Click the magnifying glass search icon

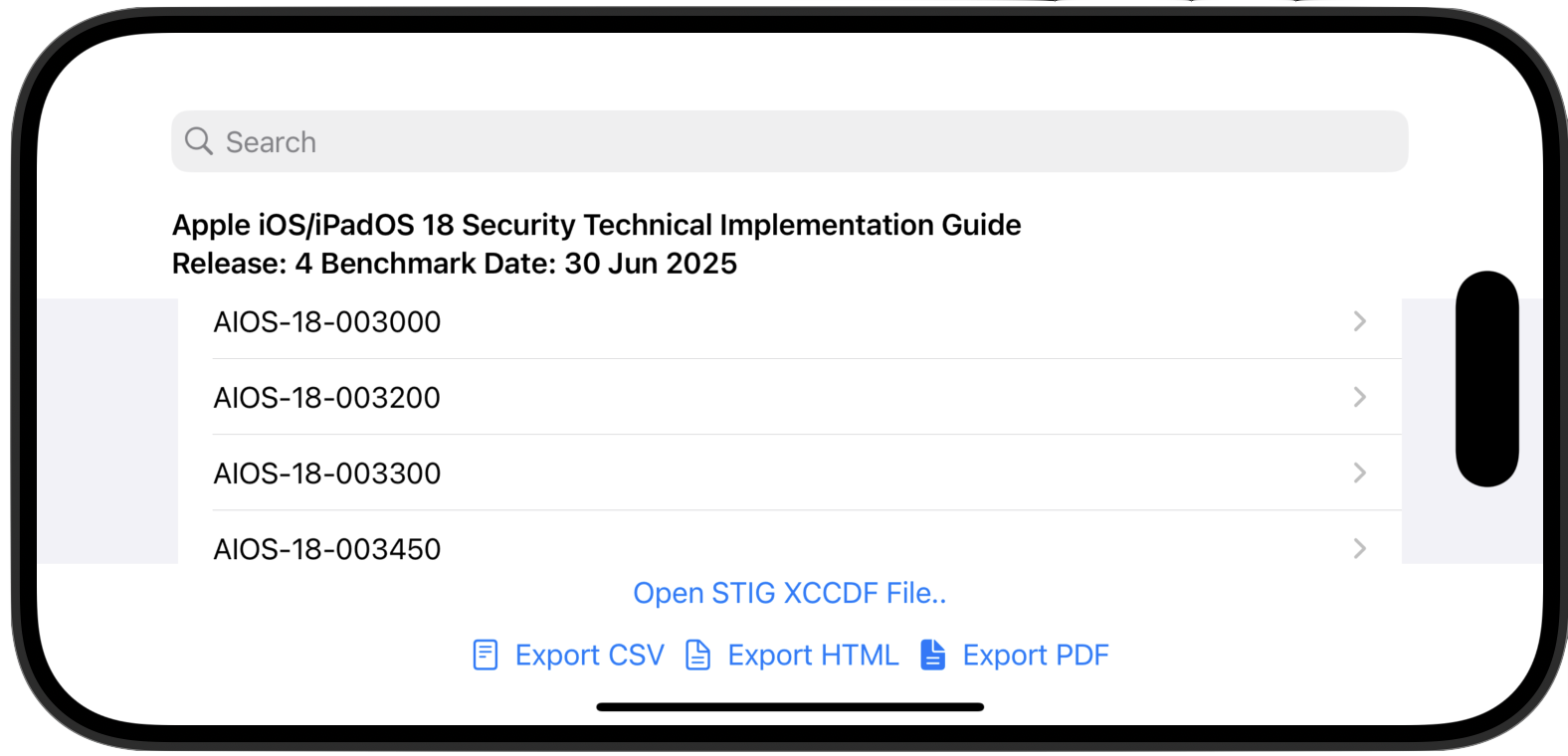pyautogui.click(x=199, y=141)
